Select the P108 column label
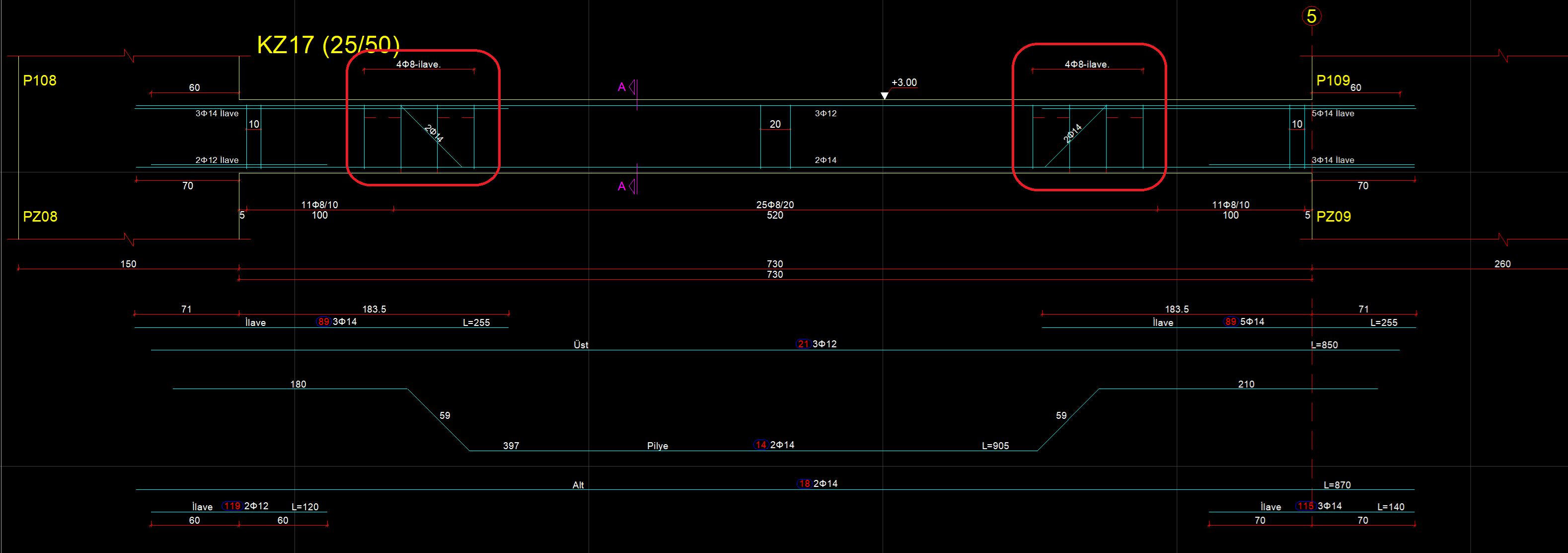 click(40, 80)
